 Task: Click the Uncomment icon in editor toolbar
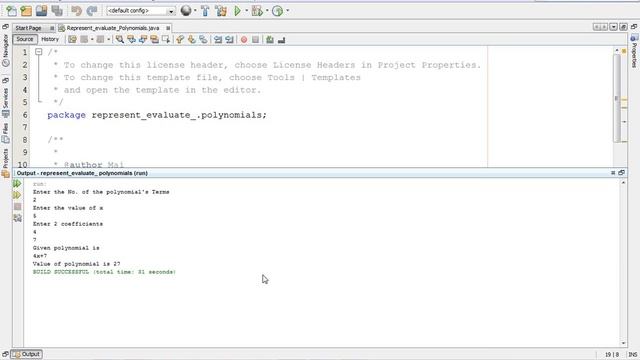point(281,40)
